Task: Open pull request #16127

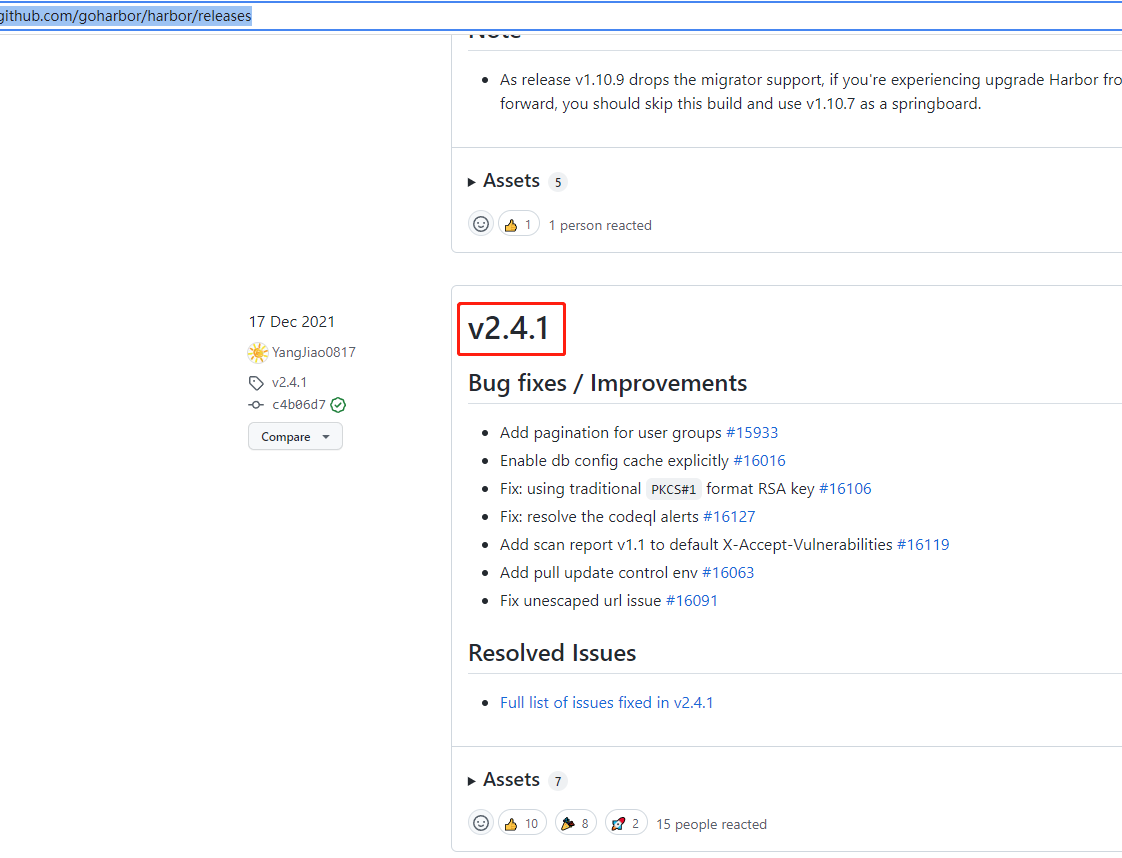Action: pyautogui.click(x=729, y=516)
